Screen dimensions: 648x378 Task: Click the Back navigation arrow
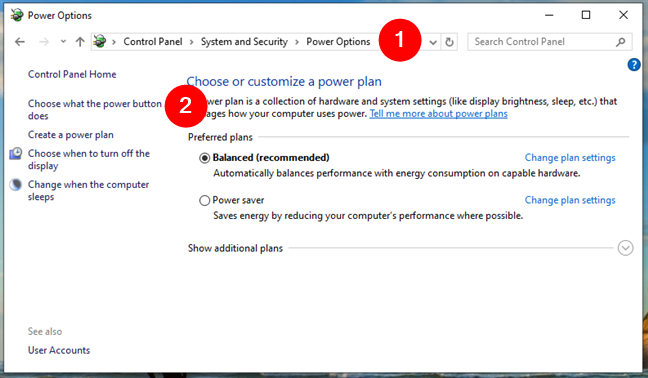coord(20,42)
